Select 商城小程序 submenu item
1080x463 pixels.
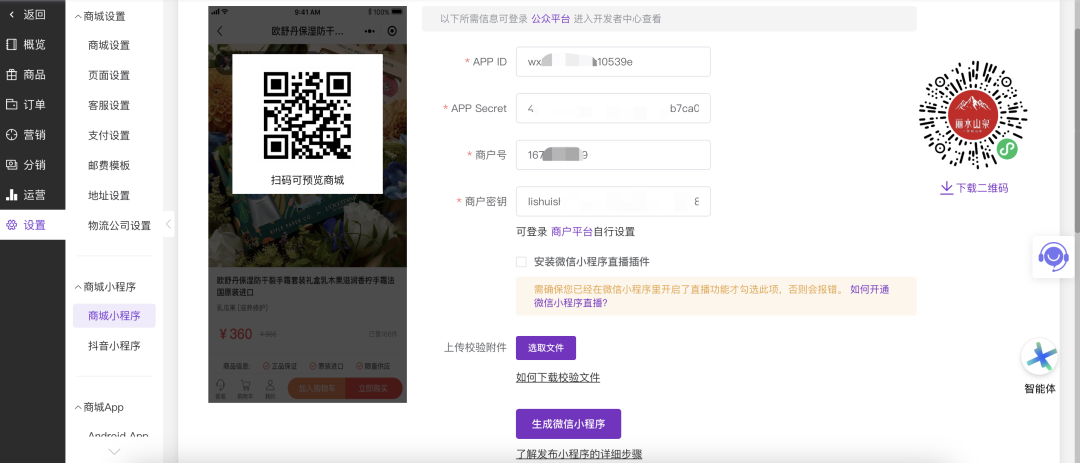114,316
